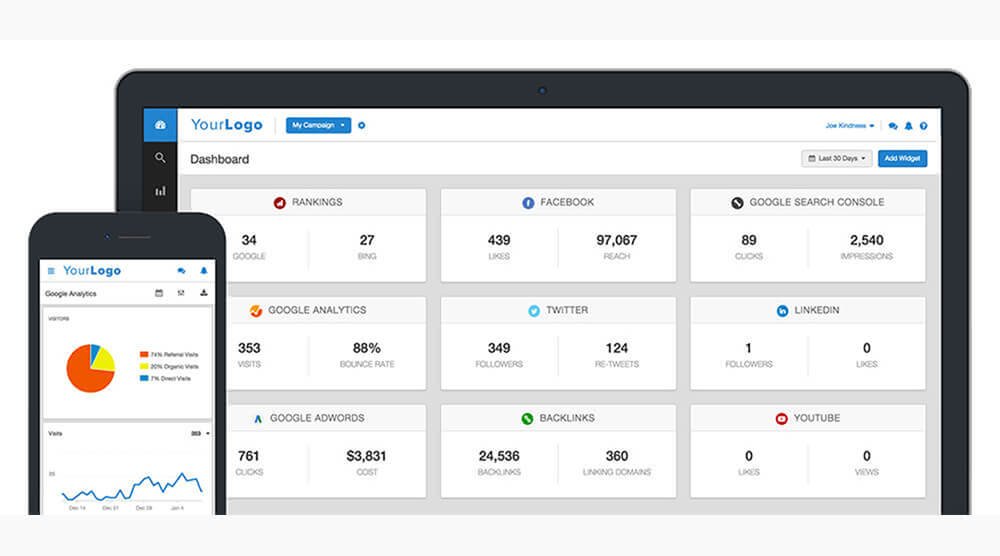The image size is (1000, 556).
Task: Click the BACKLINKS widget title
Action: point(567,418)
